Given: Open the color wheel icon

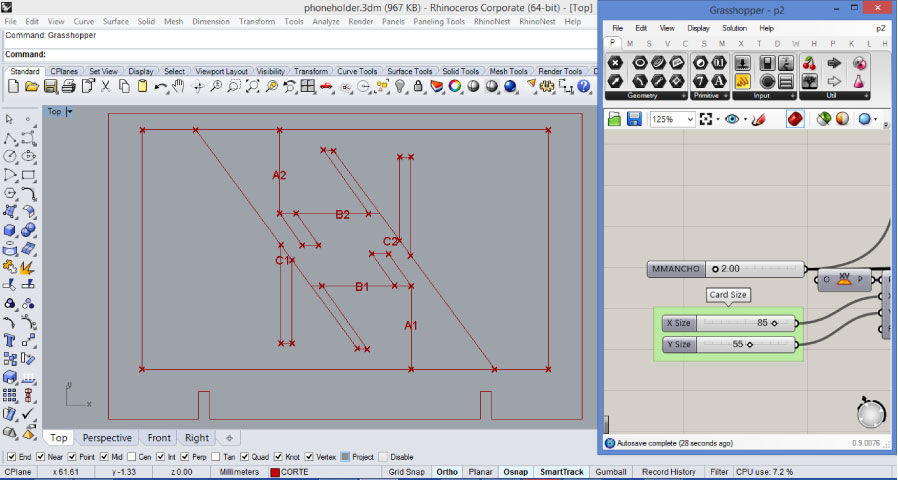Looking at the screenshot, I should point(455,86).
